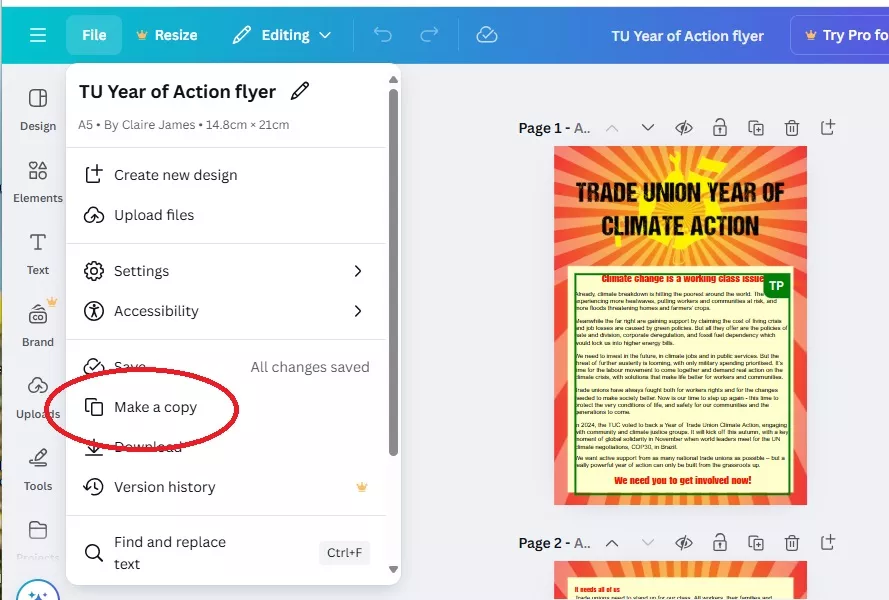This screenshot has width=889, height=600.
Task: Hide Page 2 with eye icon
Action: (684, 543)
